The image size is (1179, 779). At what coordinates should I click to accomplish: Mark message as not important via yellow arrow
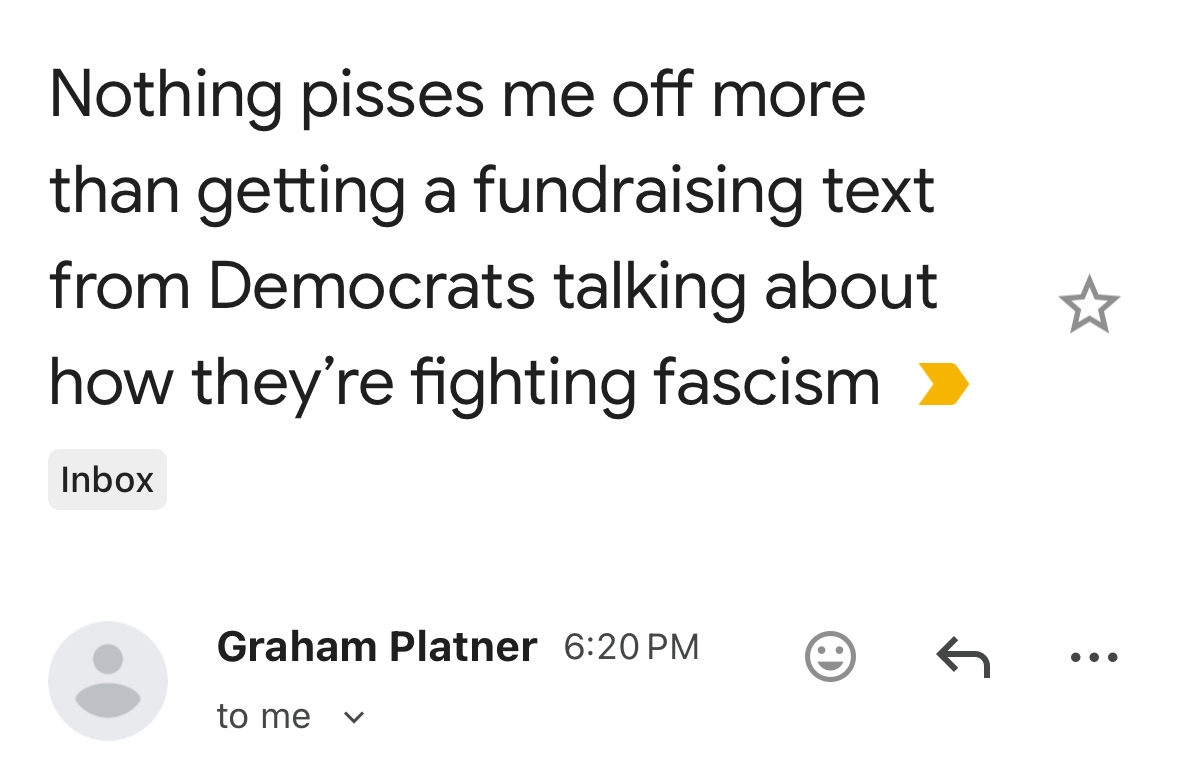pyautogui.click(x=943, y=385)
